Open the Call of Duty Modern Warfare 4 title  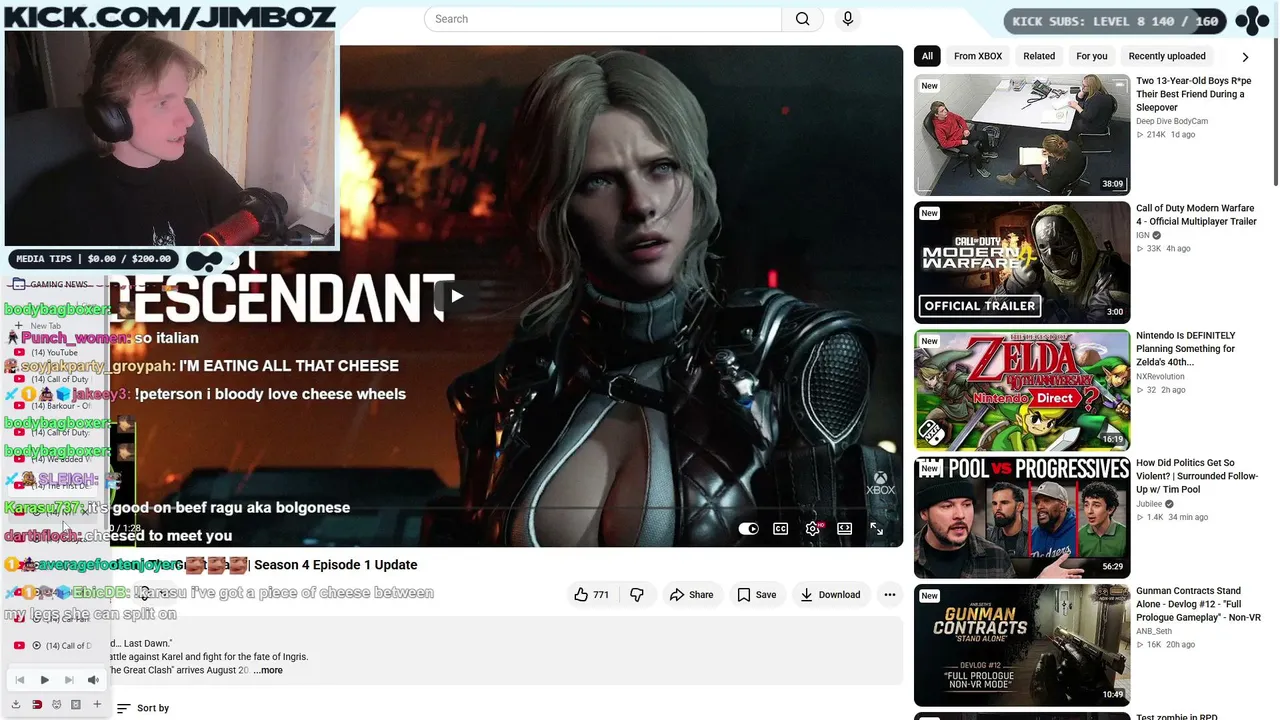coord(1196,215)
